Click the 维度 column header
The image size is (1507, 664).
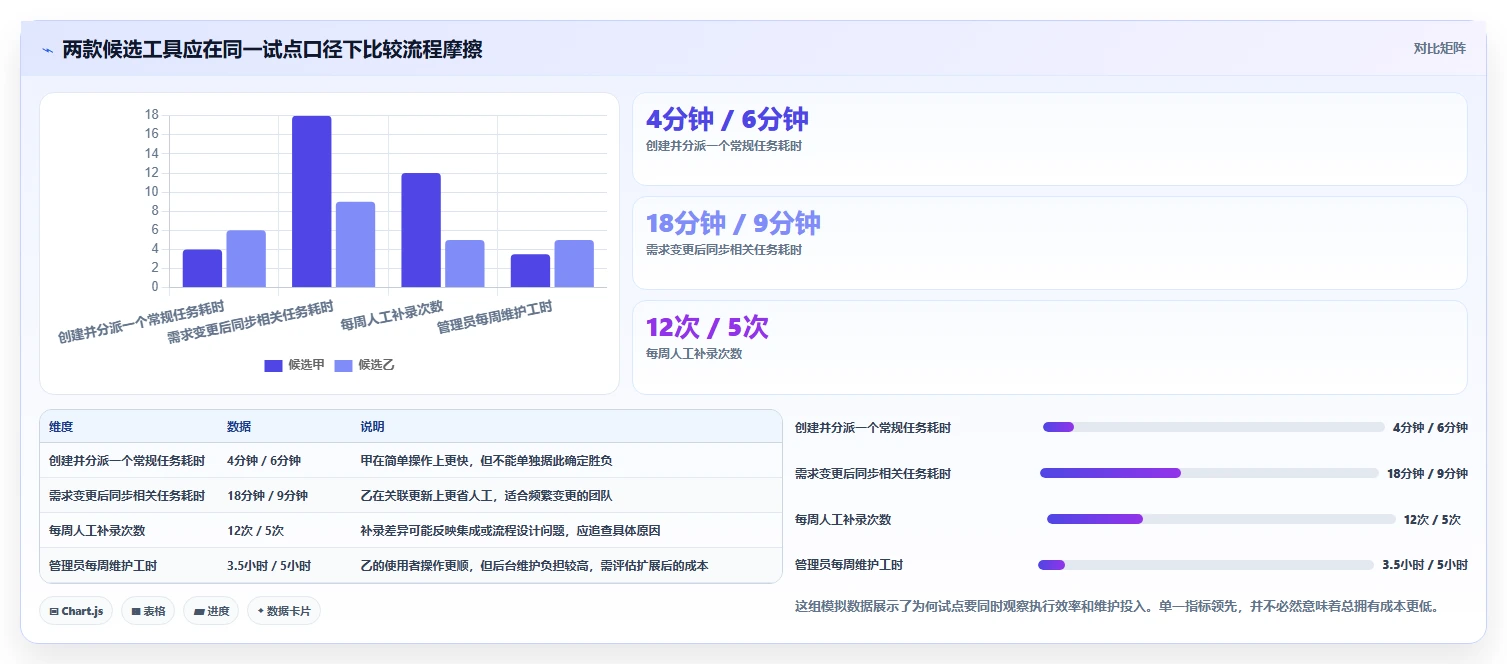click(61, 427)
